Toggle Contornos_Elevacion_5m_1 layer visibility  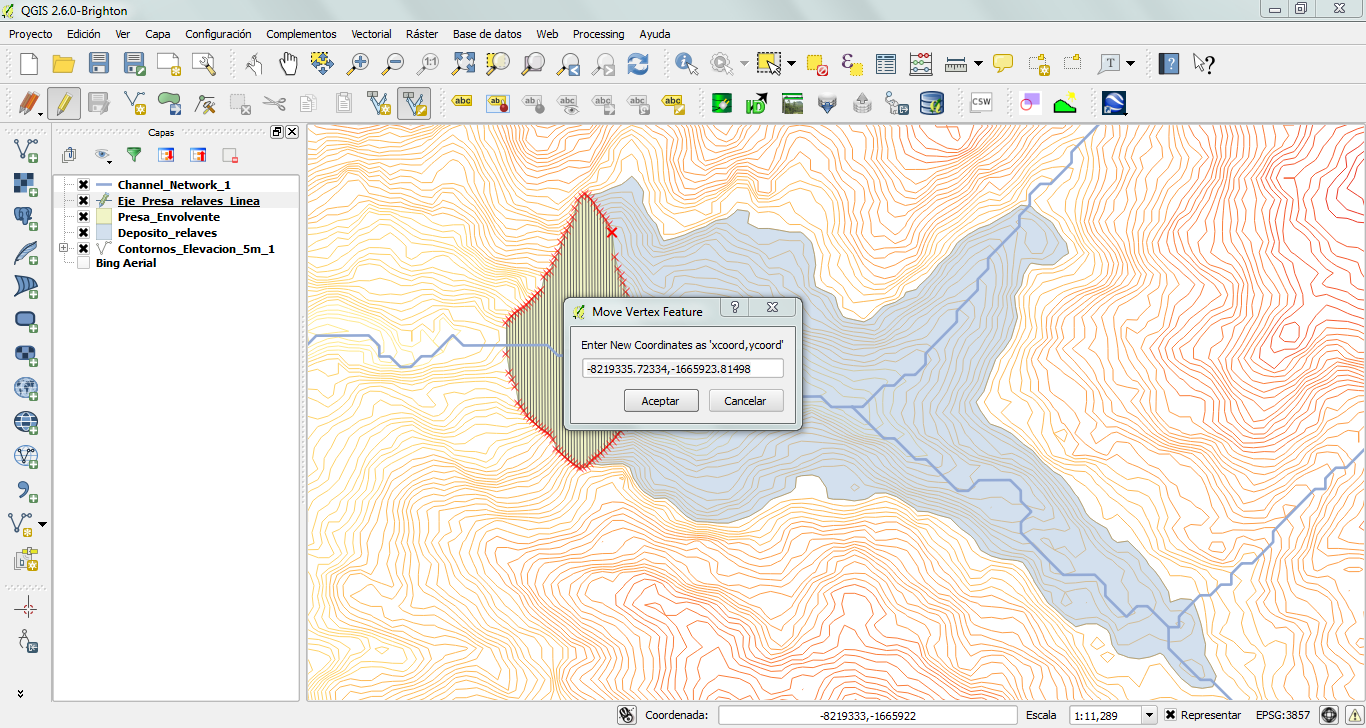[x=84, y=248]
